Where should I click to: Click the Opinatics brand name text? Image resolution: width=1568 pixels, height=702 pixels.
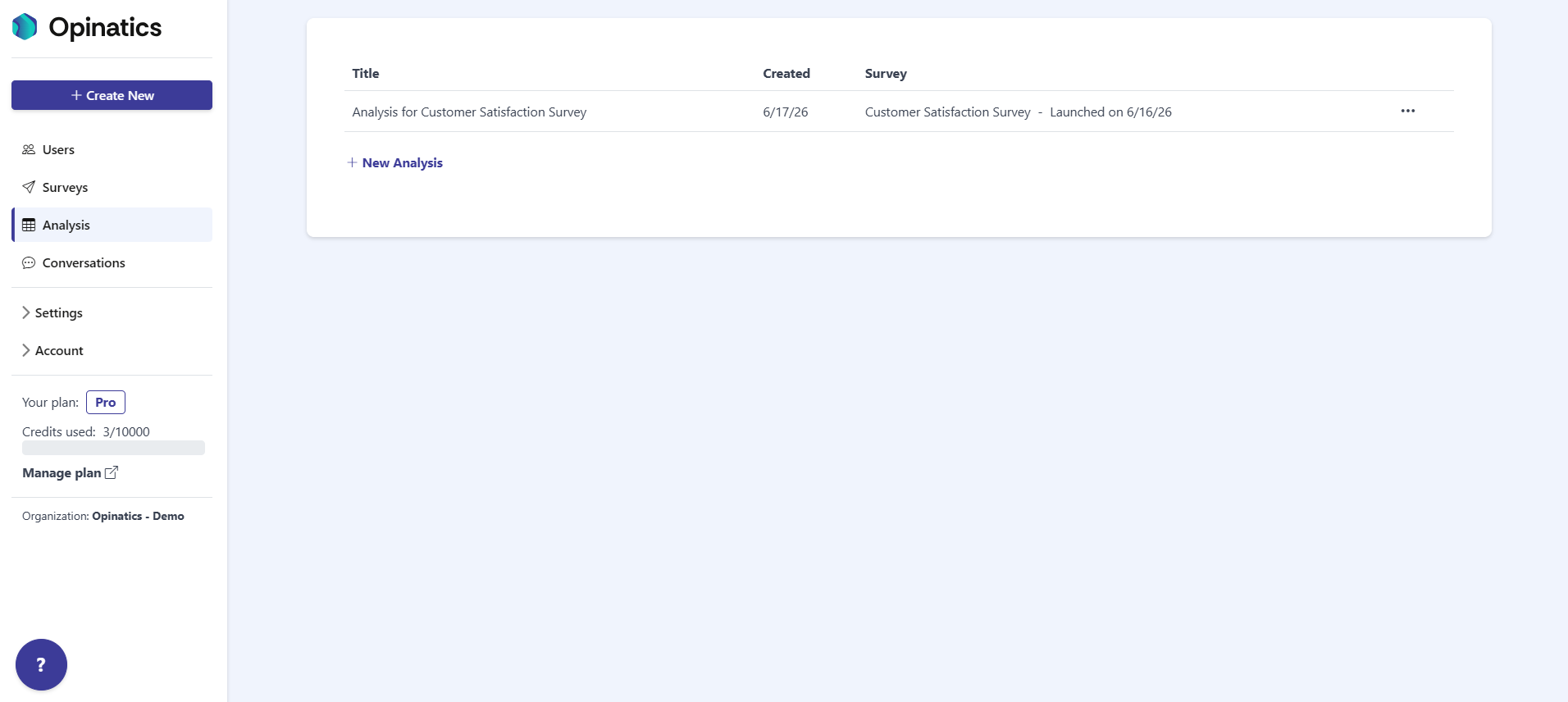point(105,28)
